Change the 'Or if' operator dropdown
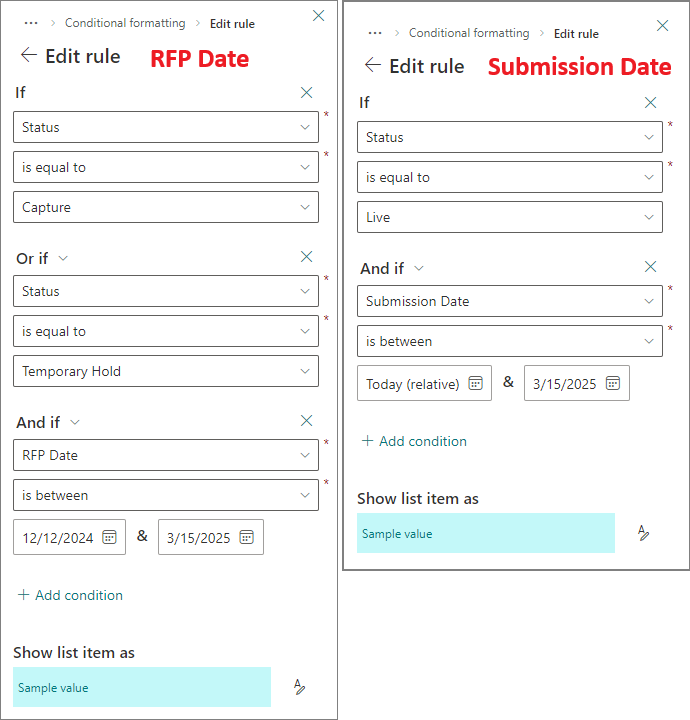690x720 pixels. [42, 258]
